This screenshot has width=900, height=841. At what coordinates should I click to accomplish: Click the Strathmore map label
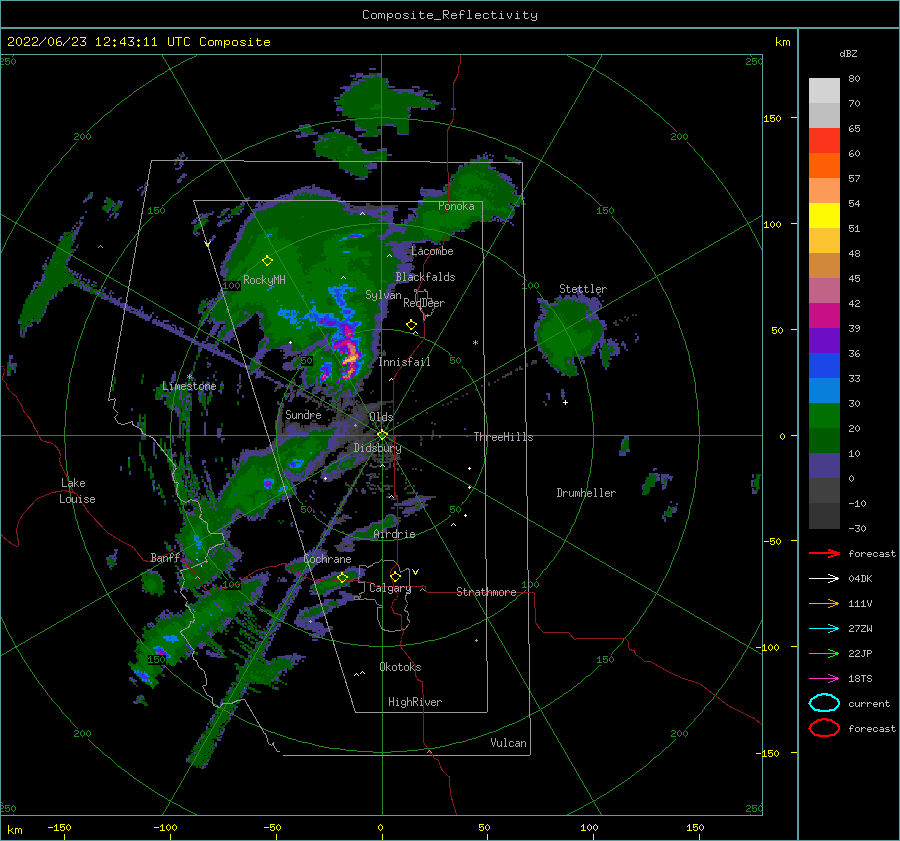coord(486,592)
